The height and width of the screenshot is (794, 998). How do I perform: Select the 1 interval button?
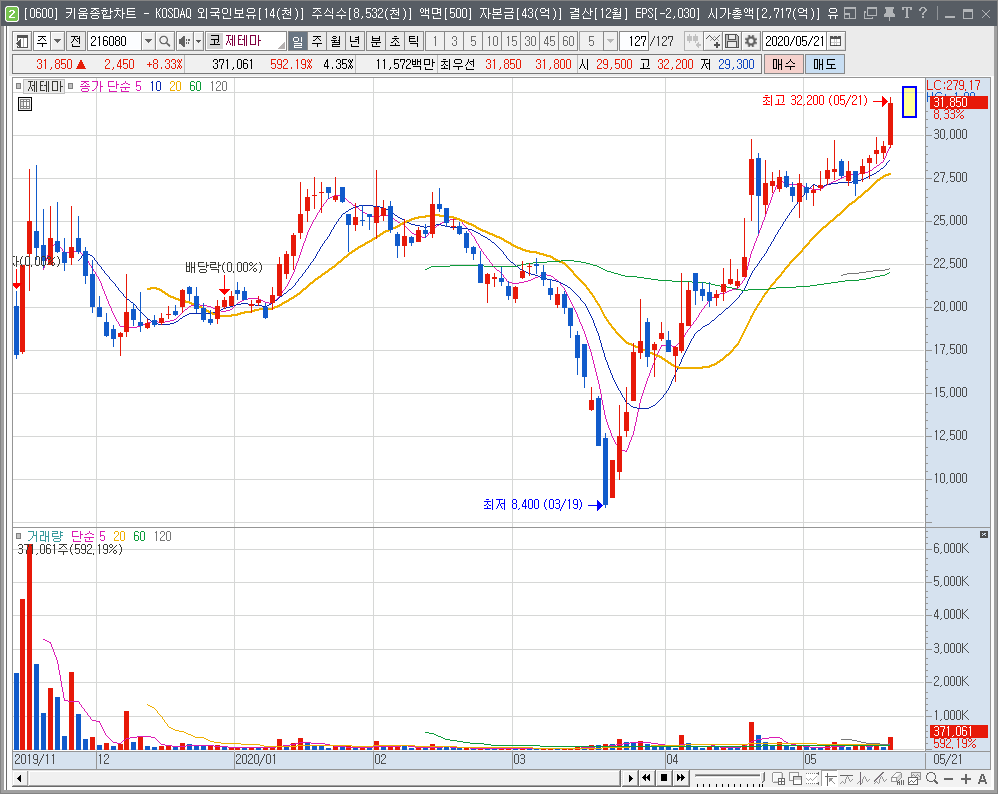(435, 41)
